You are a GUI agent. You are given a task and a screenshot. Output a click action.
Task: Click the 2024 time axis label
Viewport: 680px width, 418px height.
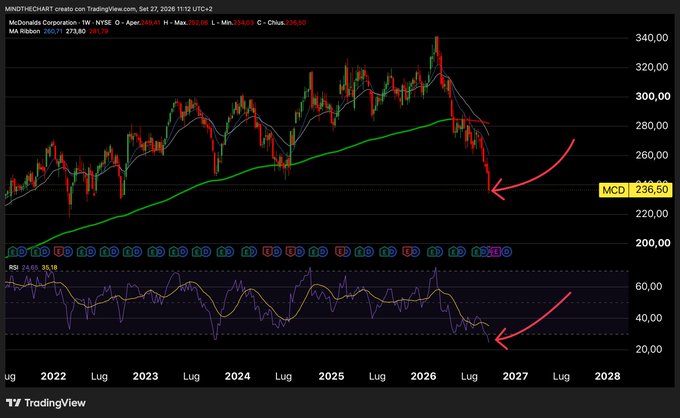coord(237,376)
